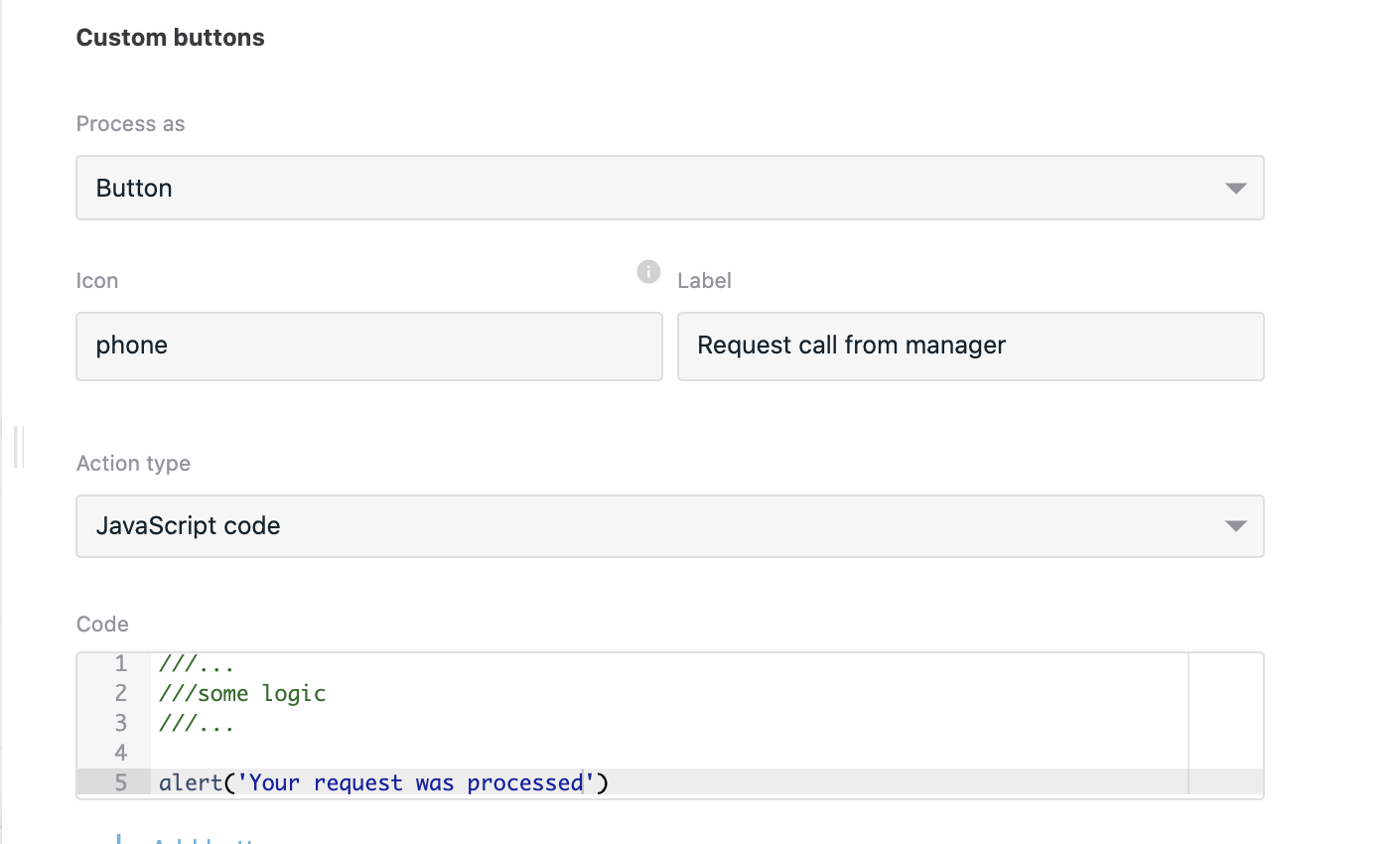Click line number 5 in the code gutter
Viewport: 1400px width, 844px height.
coord(121,782)
